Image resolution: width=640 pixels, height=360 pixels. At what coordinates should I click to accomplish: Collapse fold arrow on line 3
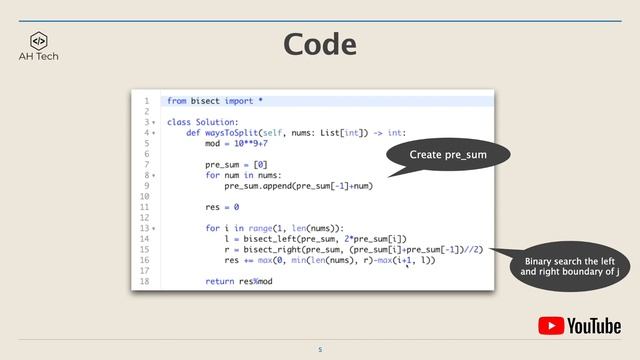point(154,122)
